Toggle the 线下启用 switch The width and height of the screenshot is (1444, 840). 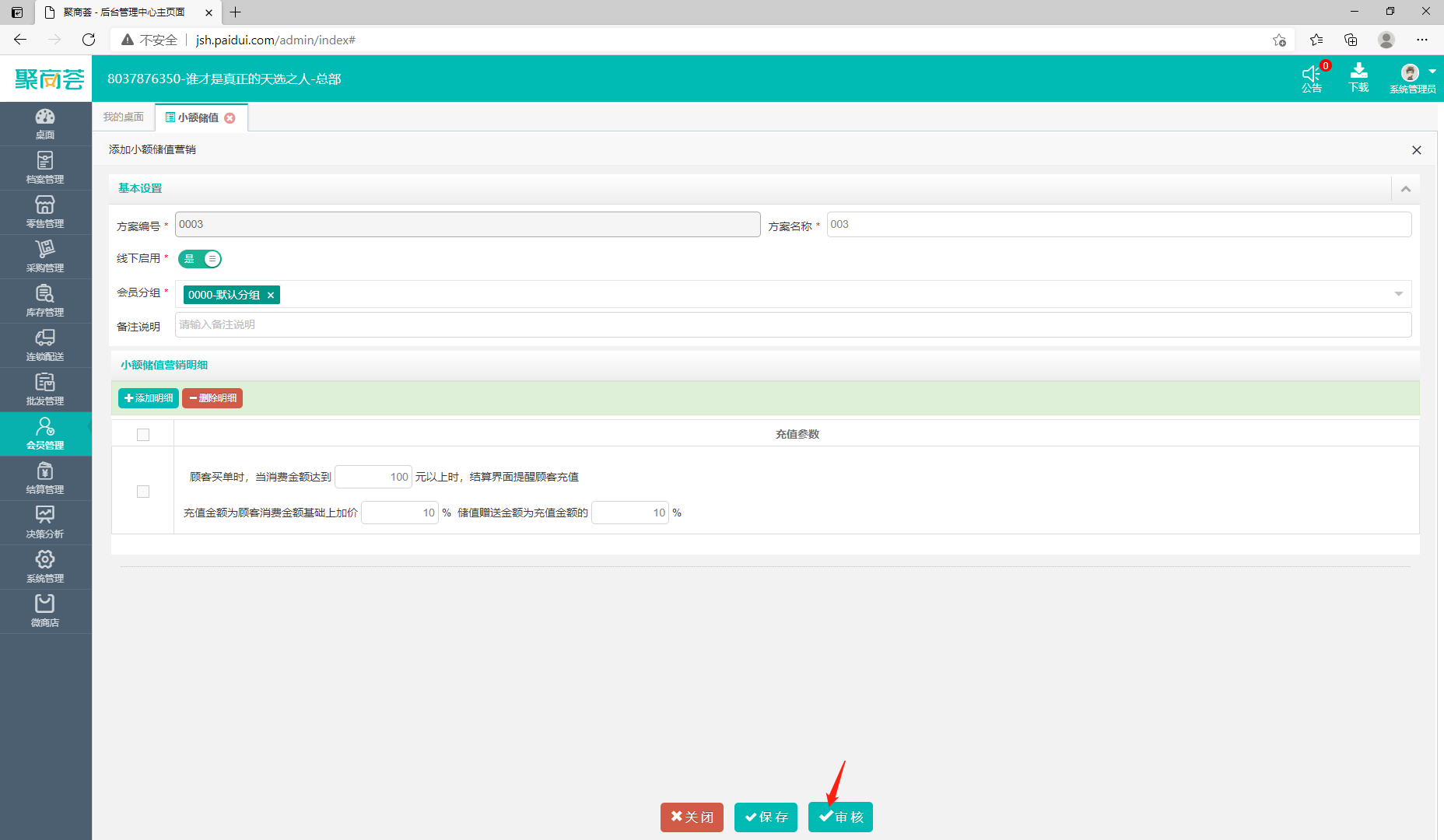click(200, 259)
